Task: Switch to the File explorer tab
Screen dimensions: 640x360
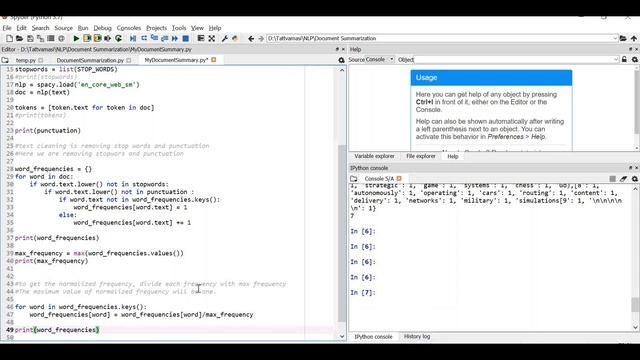Action: (x=420, y=156)
